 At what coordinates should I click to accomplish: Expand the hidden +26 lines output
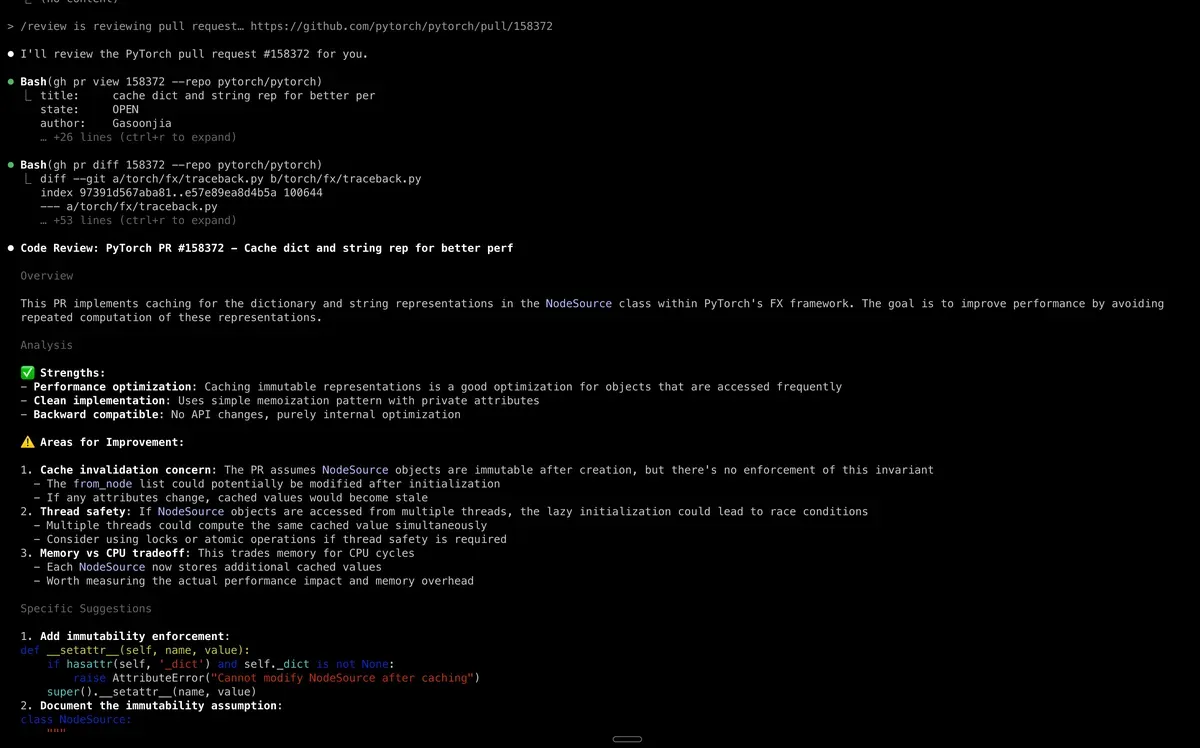pyautogui.click(x=138, y=137)
